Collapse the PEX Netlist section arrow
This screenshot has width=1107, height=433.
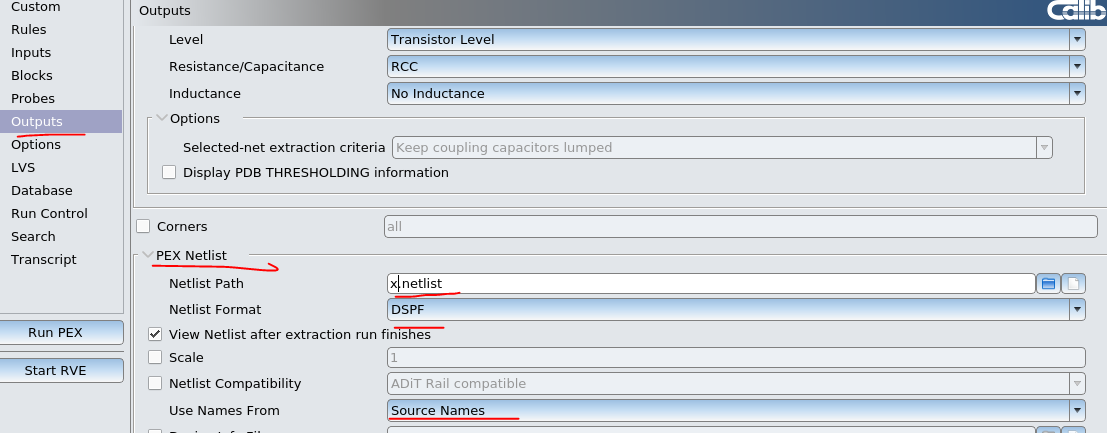point(147,255)
